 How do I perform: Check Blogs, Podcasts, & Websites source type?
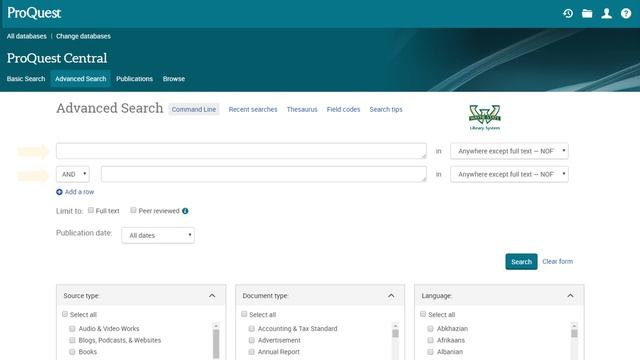click(x=72, y=340)
